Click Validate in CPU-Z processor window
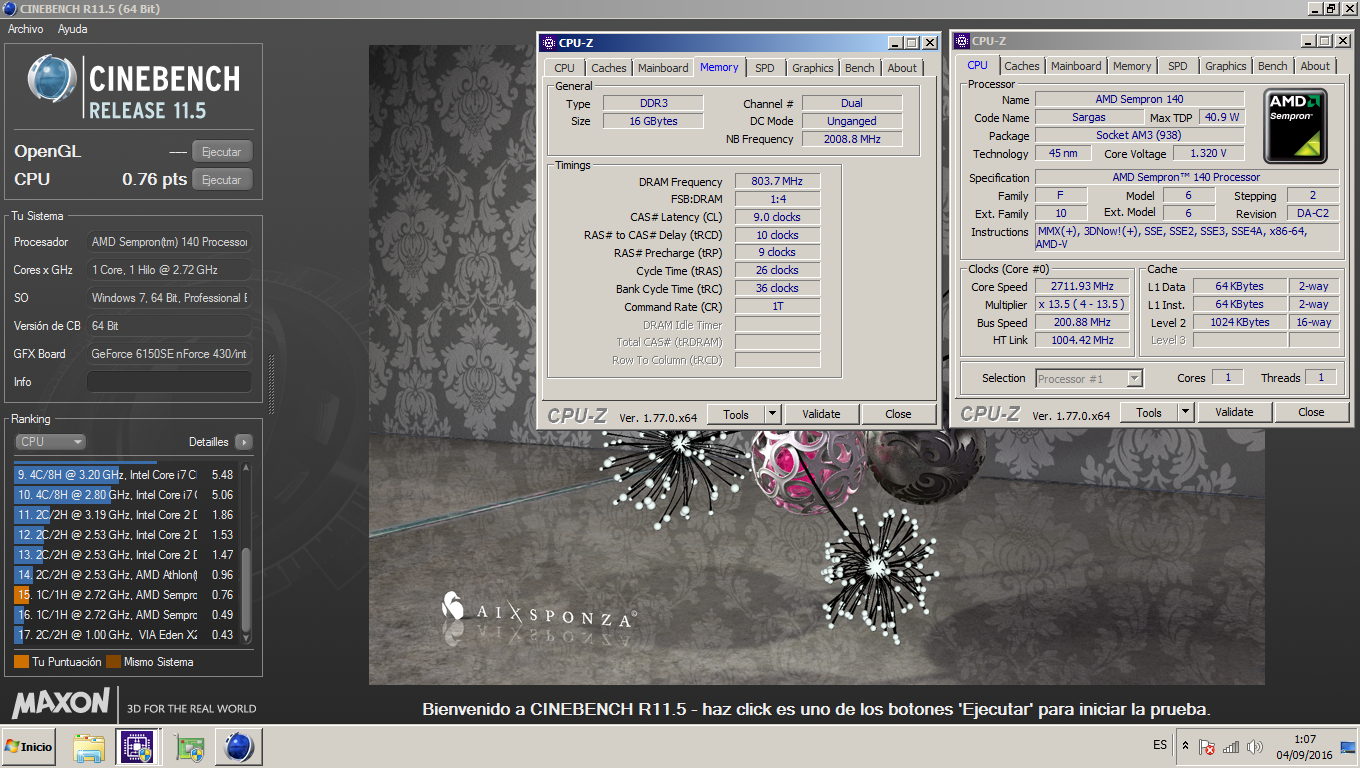 tap(1234, 412)
